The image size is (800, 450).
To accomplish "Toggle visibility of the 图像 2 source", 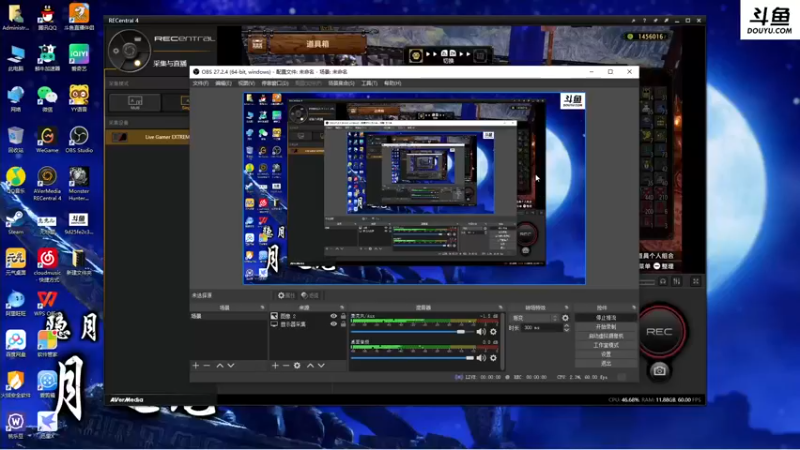I will 334,316.
